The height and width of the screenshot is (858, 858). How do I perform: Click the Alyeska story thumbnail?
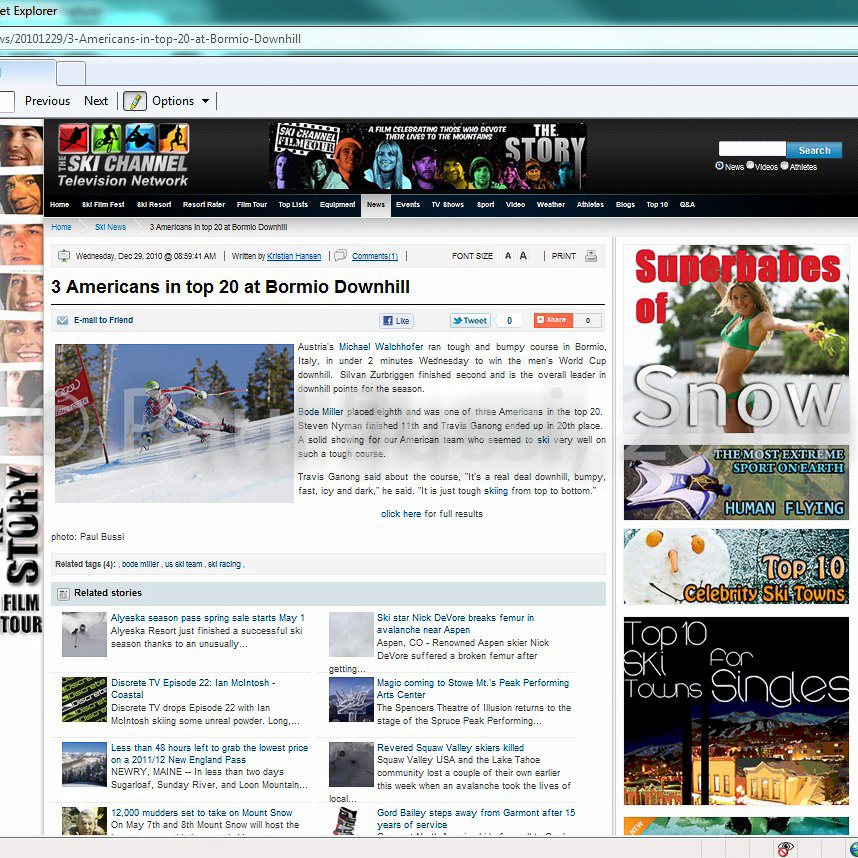(84, 634)
